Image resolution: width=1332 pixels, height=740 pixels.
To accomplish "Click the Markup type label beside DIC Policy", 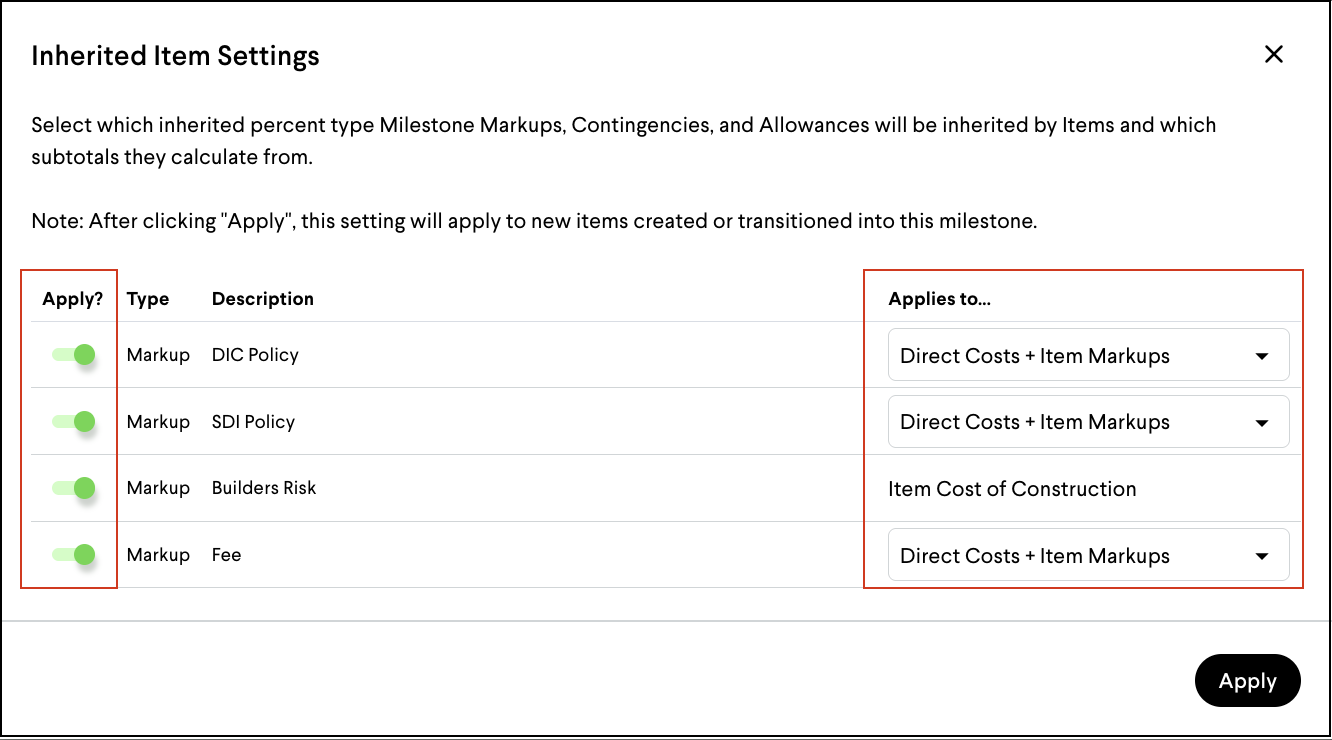I will [158, 355].
